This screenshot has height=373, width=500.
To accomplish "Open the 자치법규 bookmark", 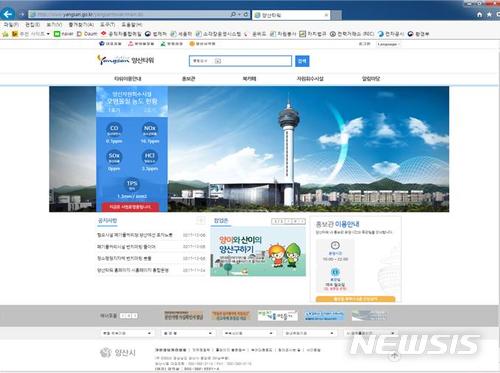I will [x=312, y=34].
